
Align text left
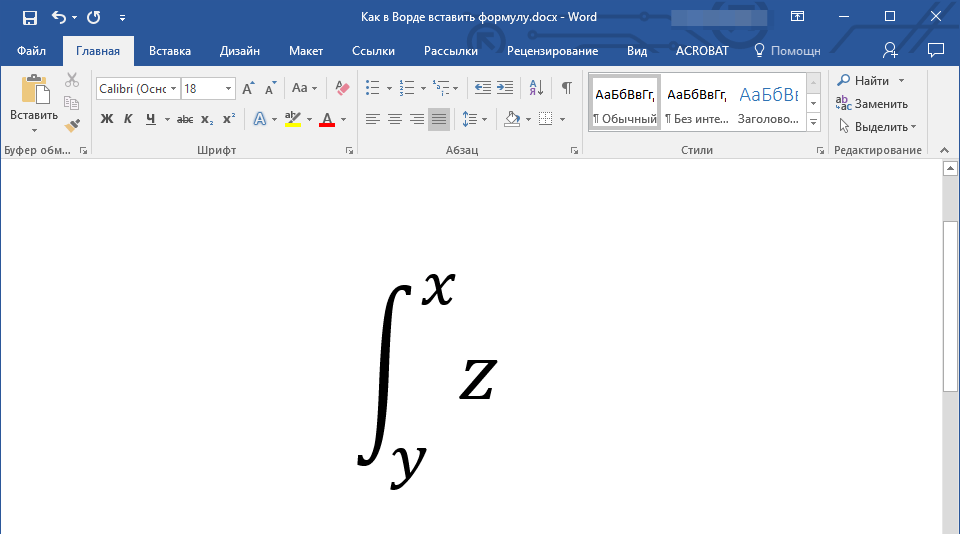[x=372, y=119]
